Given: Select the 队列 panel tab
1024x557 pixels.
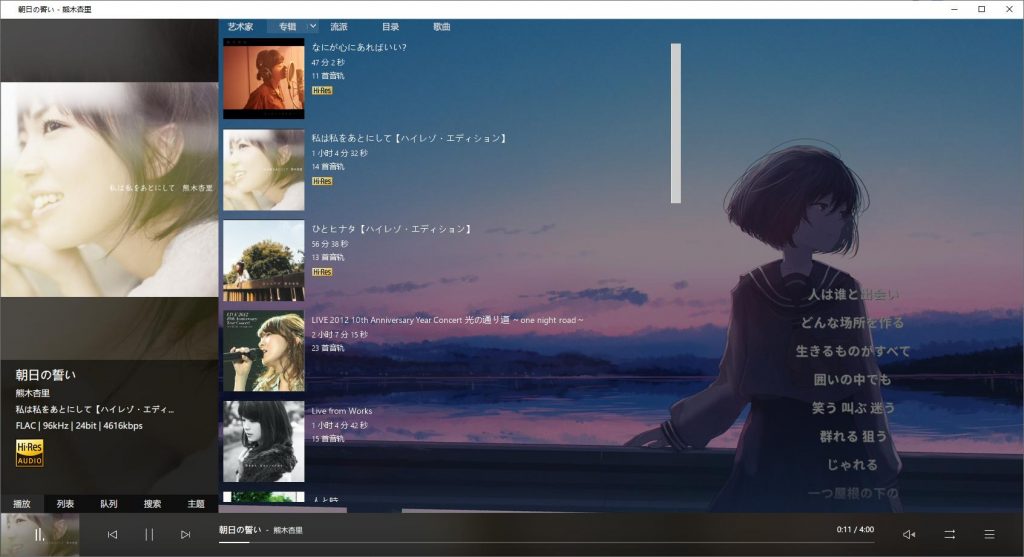Looking at the screenshot, I should coord(109,503).
